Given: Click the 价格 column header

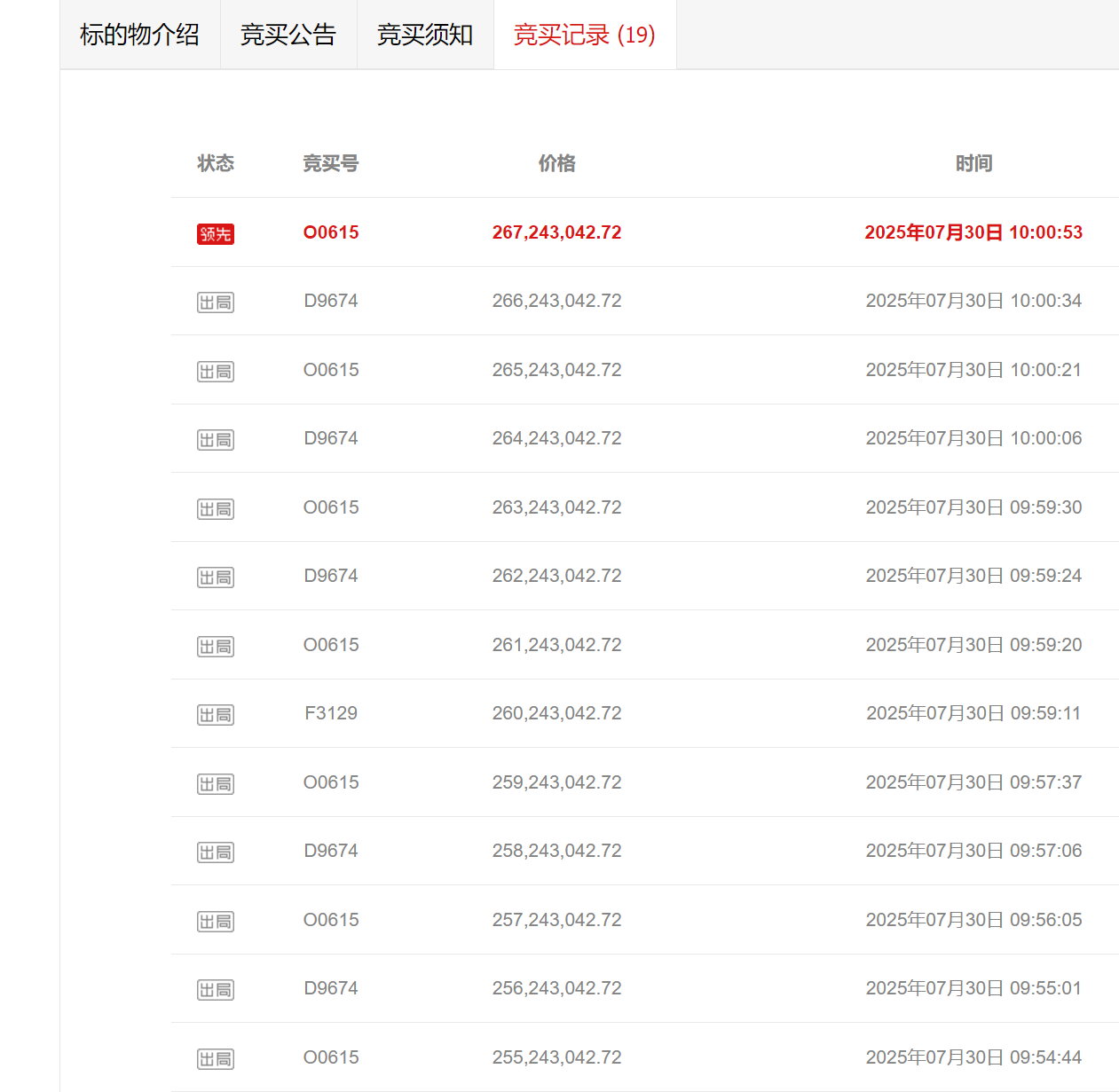Looking at the screenshot, I should (x=557, y=163).
